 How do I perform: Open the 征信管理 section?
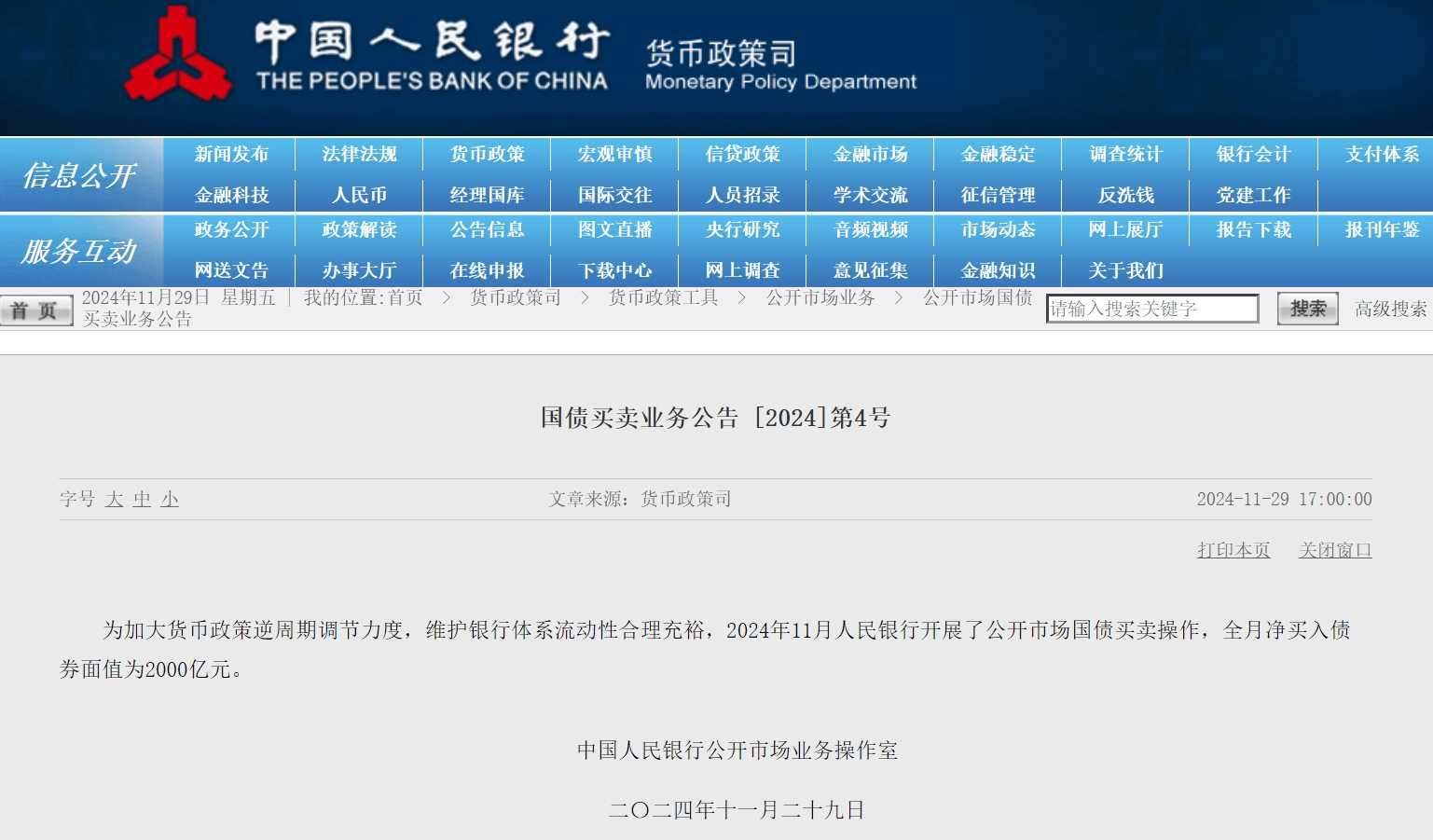click(998, 196)
